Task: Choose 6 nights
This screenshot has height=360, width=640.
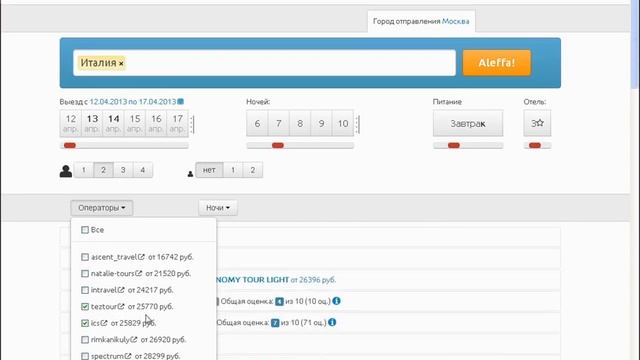Action: point(257,123)
